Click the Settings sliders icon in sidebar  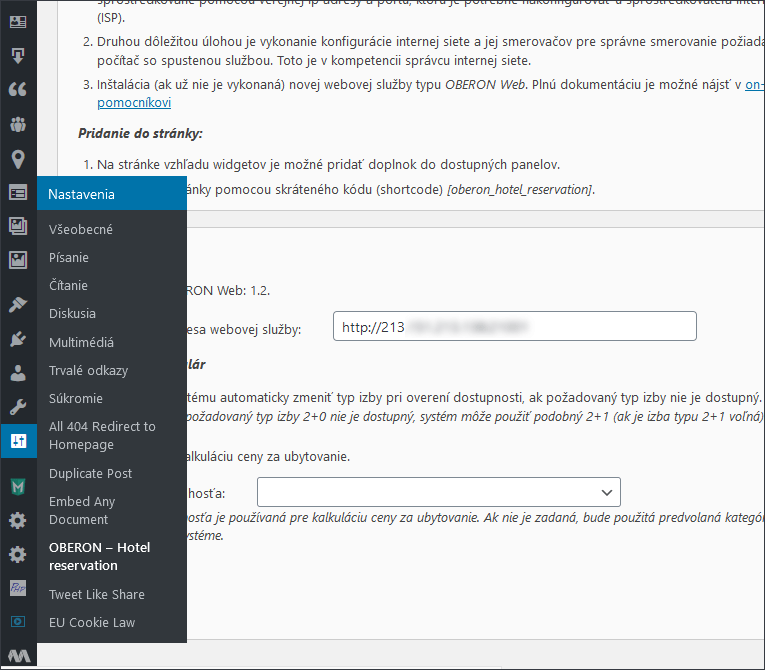point(18,441)
